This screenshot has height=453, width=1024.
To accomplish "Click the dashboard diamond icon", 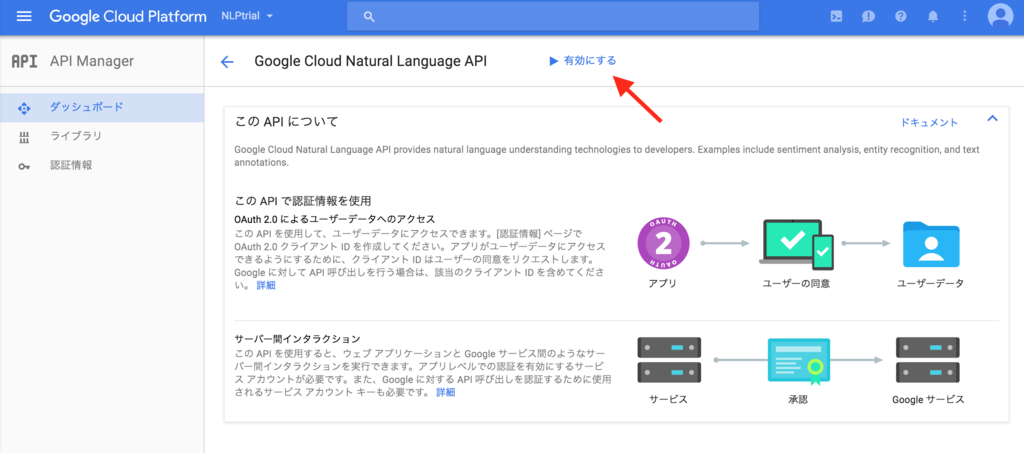I will pos(24,108).
